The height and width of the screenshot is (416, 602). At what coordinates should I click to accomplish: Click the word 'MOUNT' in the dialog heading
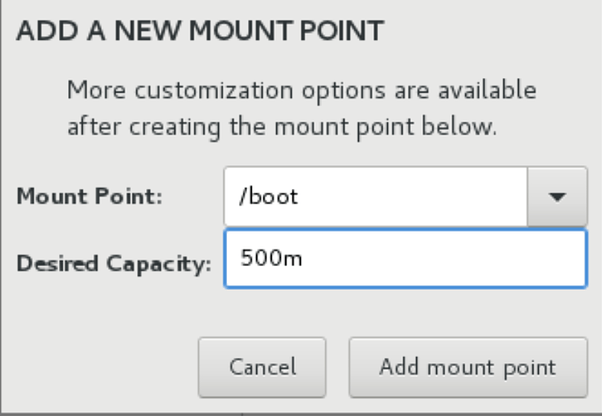point(242,30)
